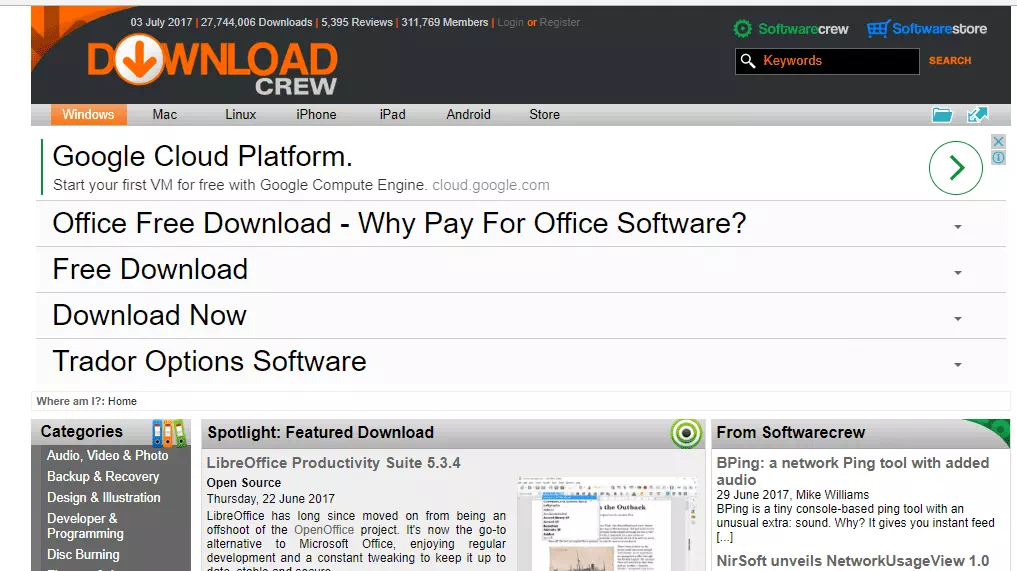Screen dimensions: 1017x571
Task: Open Developer & Programming category
Action: pyautogui.click(x=86, y=526)
